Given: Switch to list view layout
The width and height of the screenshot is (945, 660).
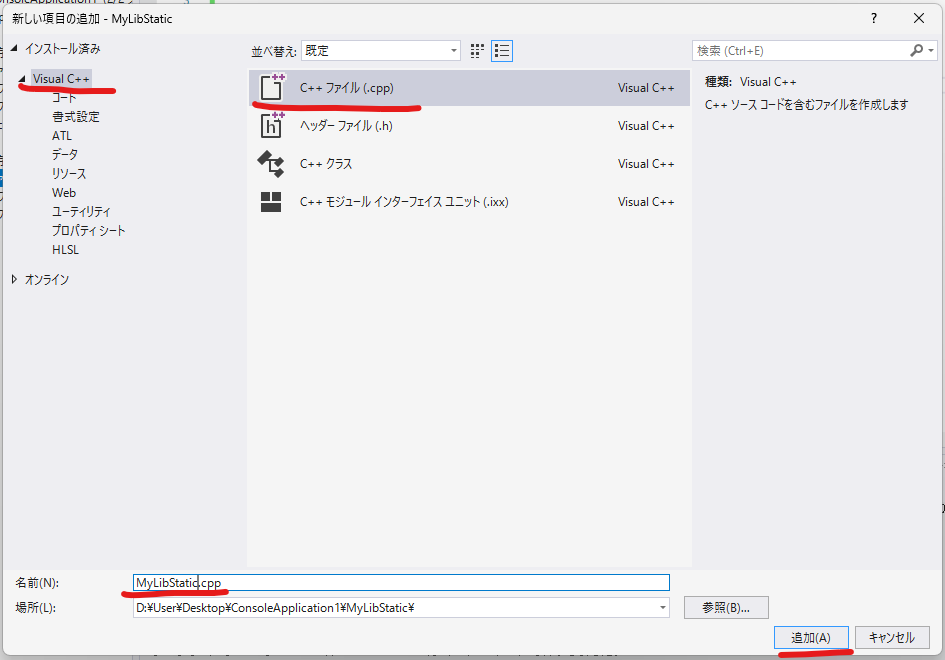Looking at the screenshot, I should 502,50.
